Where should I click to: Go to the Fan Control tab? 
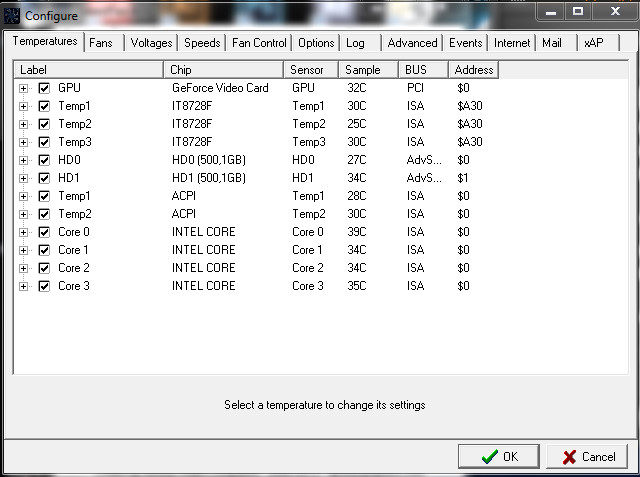259,43
